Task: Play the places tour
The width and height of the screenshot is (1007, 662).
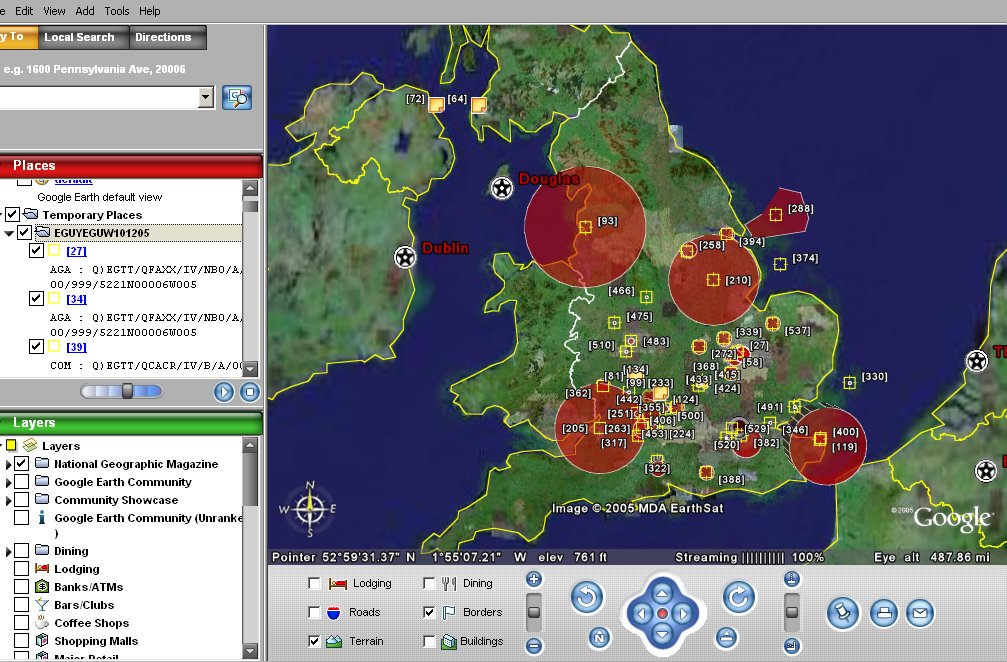Action: click(x=223, y=392)
